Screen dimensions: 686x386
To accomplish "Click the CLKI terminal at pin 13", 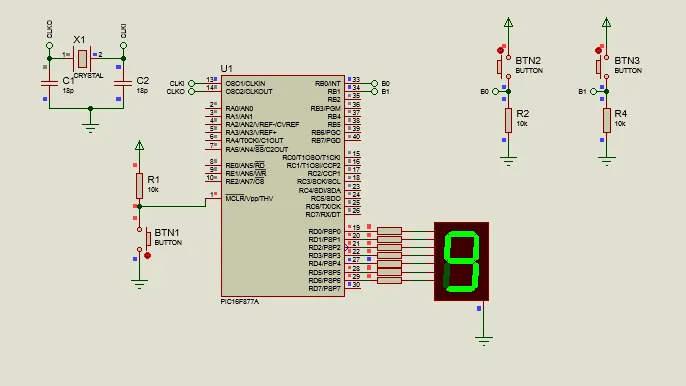I will 191,83.
